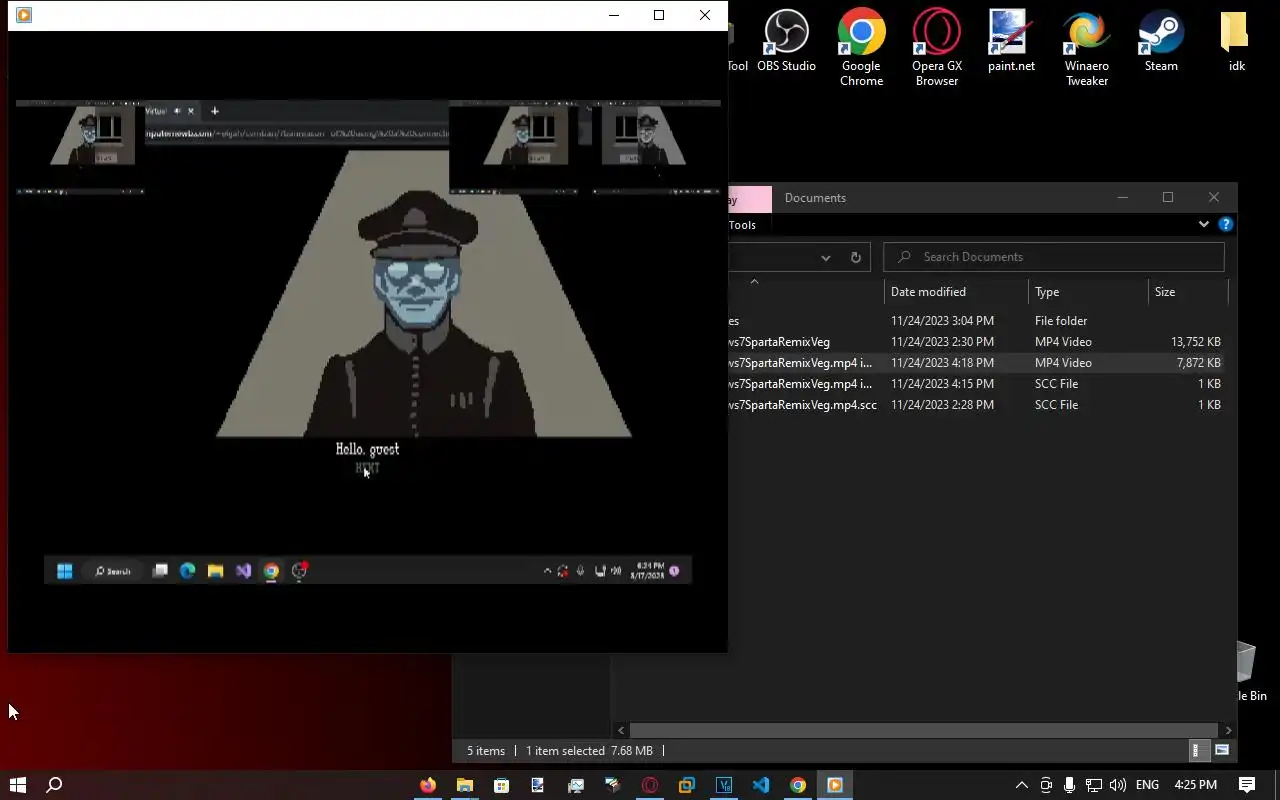Open Microsoft Store from the taskbar
The height and width of the screenshot is (800, 1280).
(502, 785)
